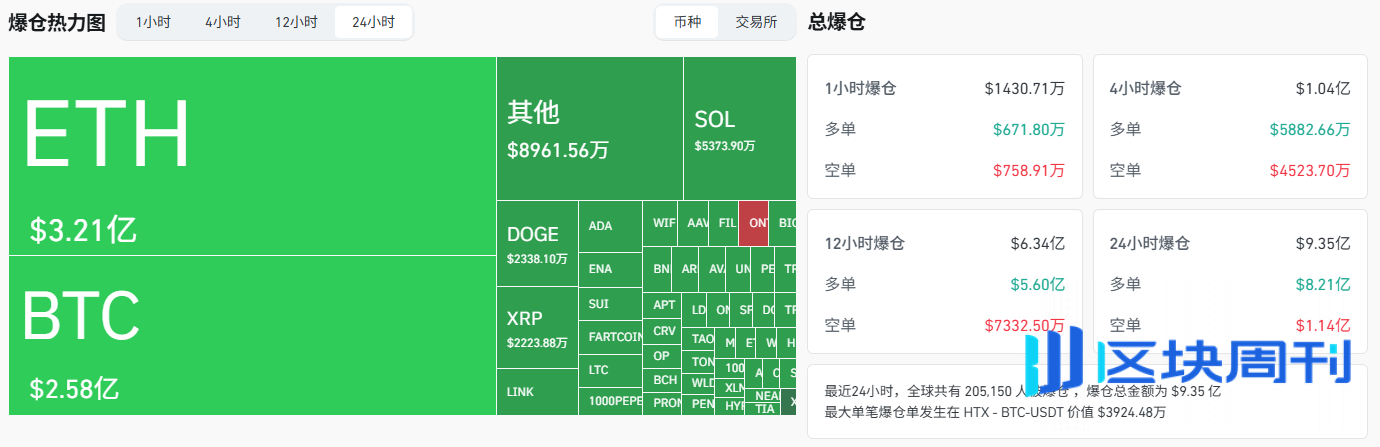Open the BTC heatmap block

[x=252, y=335]
